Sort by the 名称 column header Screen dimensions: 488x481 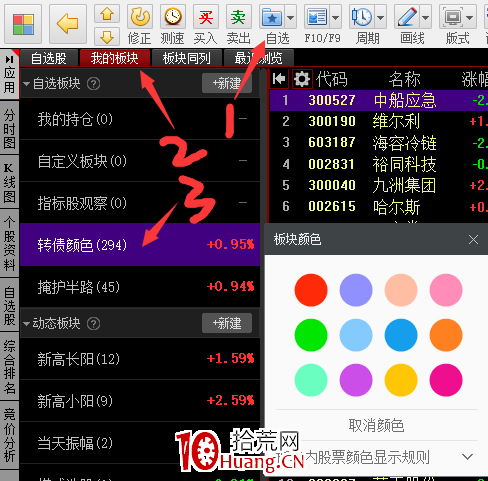pos(405,79)
